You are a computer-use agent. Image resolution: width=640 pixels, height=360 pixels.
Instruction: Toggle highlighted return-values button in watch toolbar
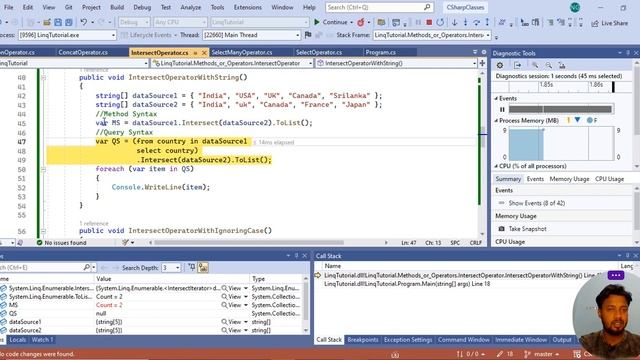click(203, 267)
